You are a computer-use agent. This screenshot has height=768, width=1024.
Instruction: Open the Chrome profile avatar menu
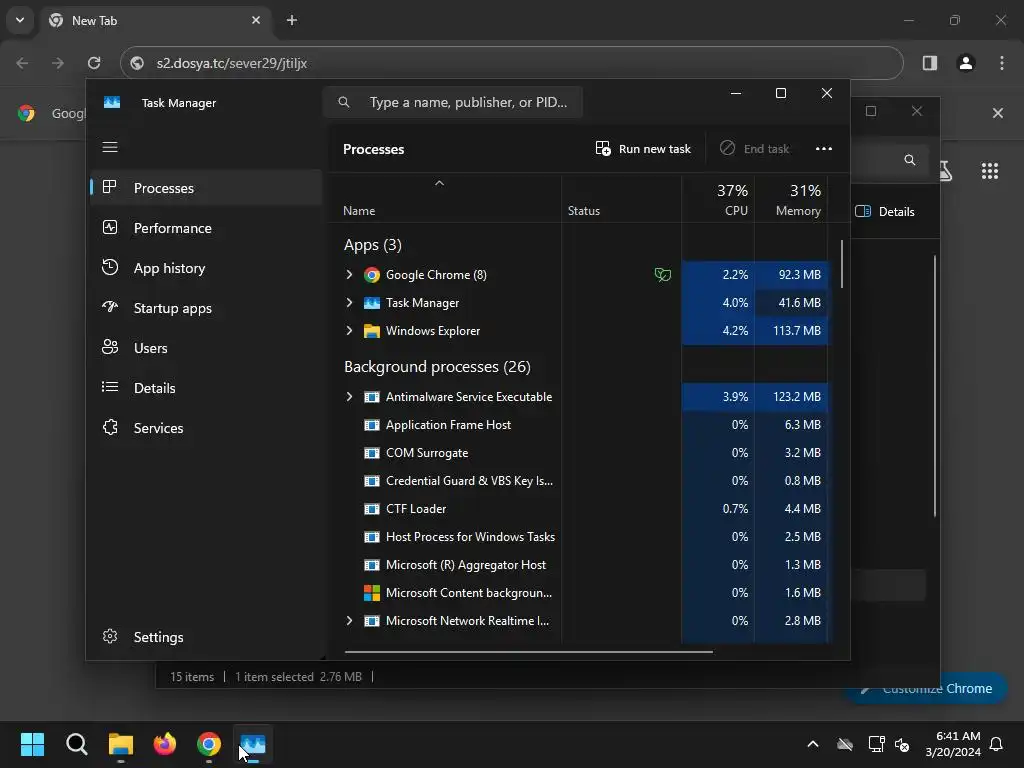[966, 63]
